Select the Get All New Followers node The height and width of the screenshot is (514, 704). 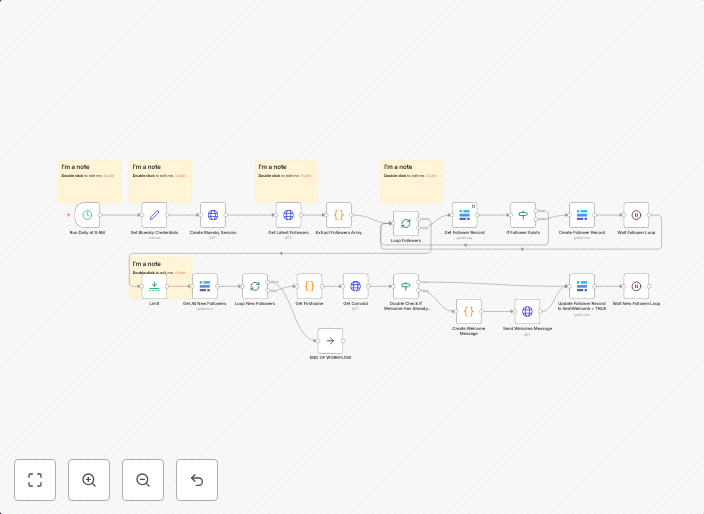click(x=204, y=286)
